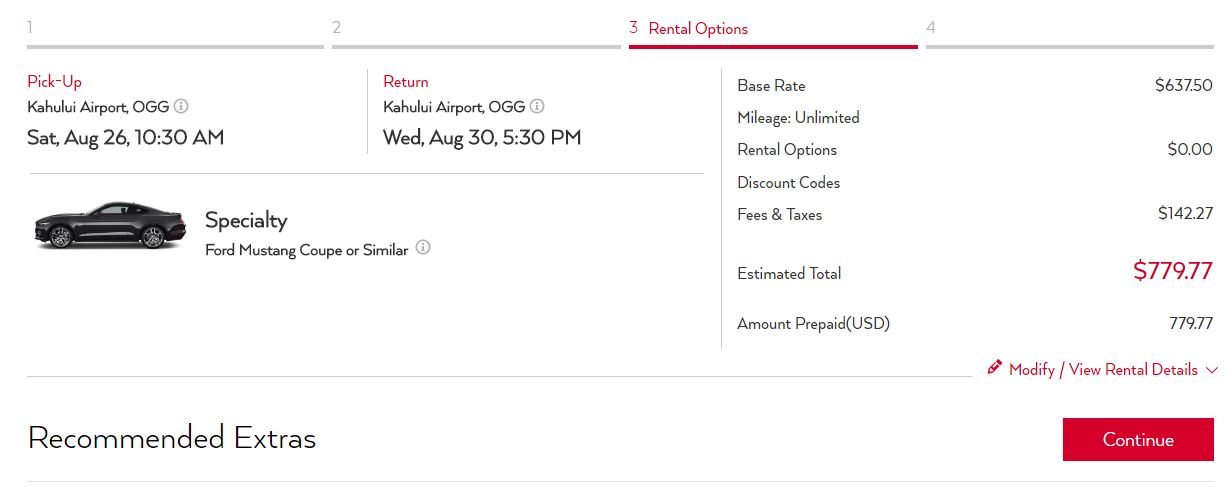Click return date Wed, Aug 30, 5:30 PM

(482, 137)
